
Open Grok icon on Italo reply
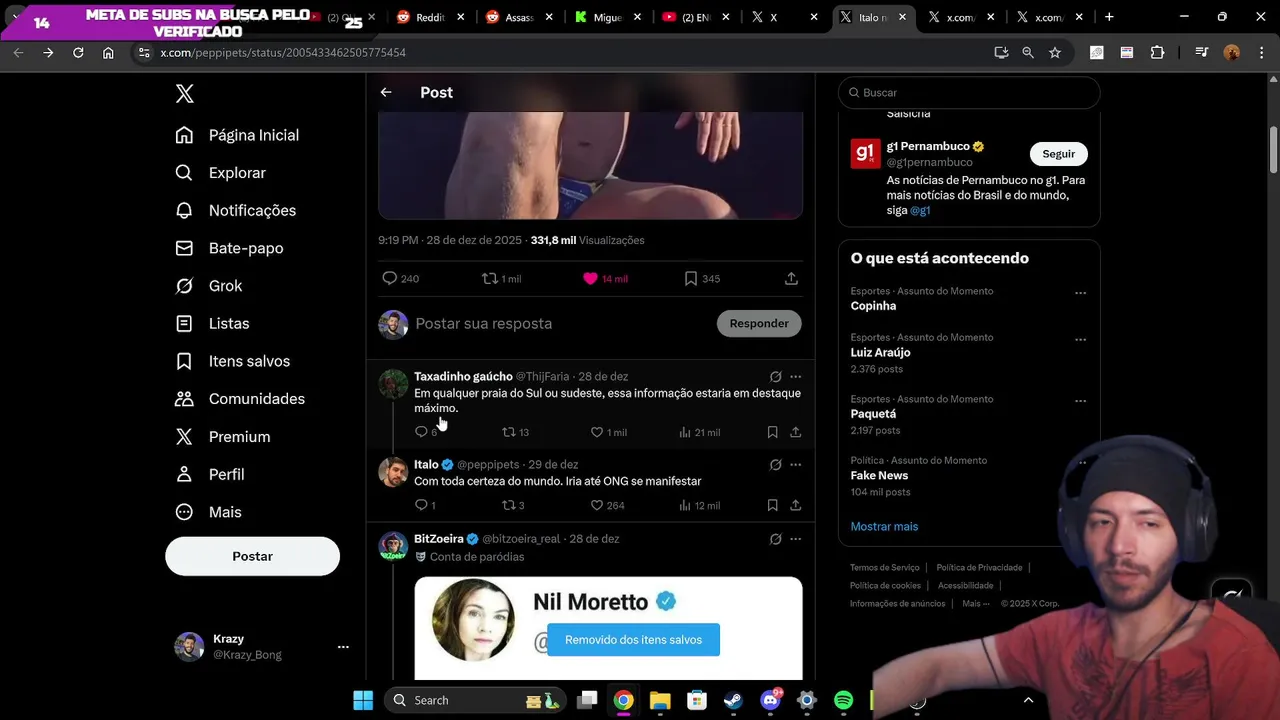point(775,465)
